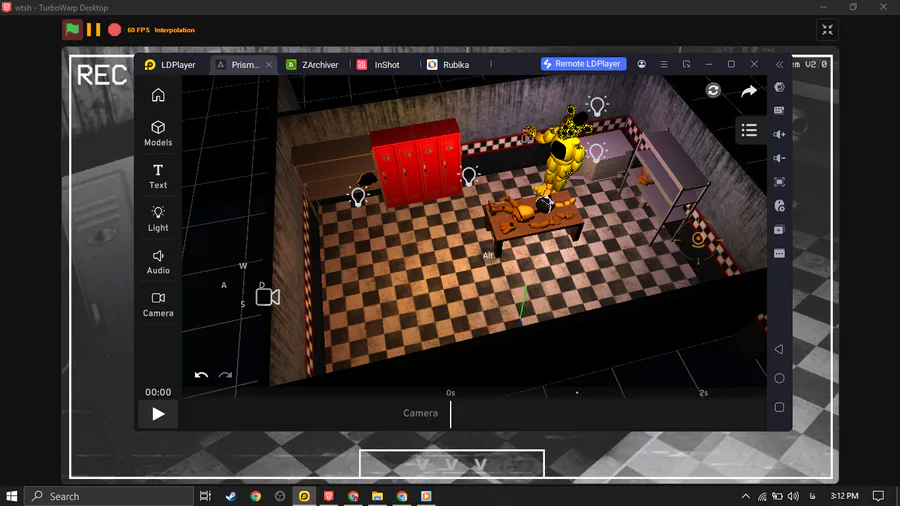
Task: Open the Light tool
Action: [x=158, y=219]
